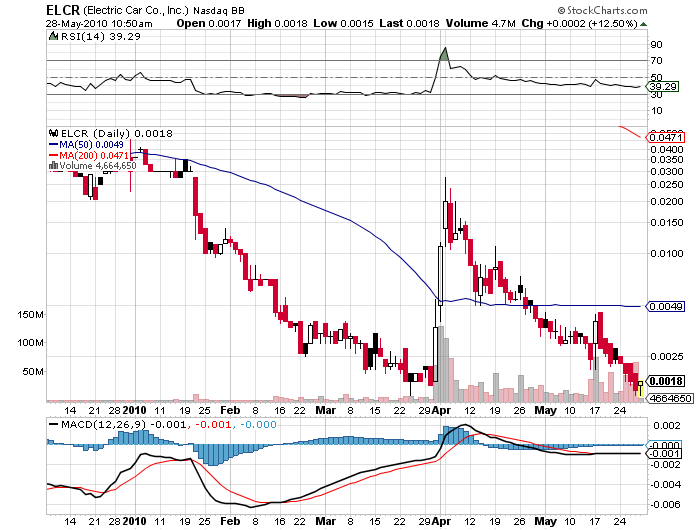
Task: Click the bold 0.0018 last price tag
Action: (x=666, y=381)
